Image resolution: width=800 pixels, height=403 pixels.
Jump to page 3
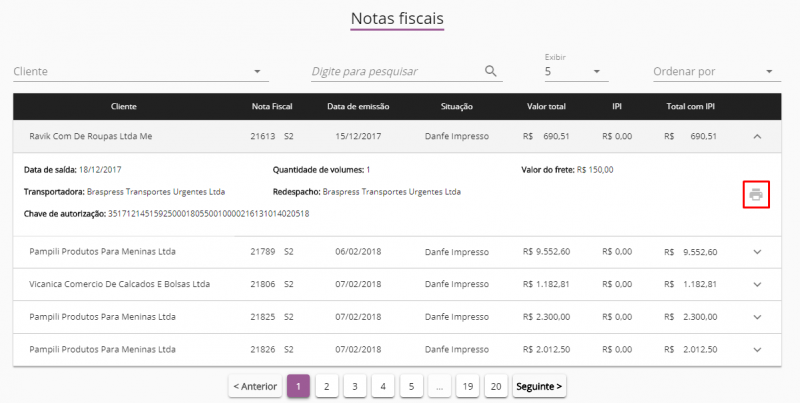354,386
